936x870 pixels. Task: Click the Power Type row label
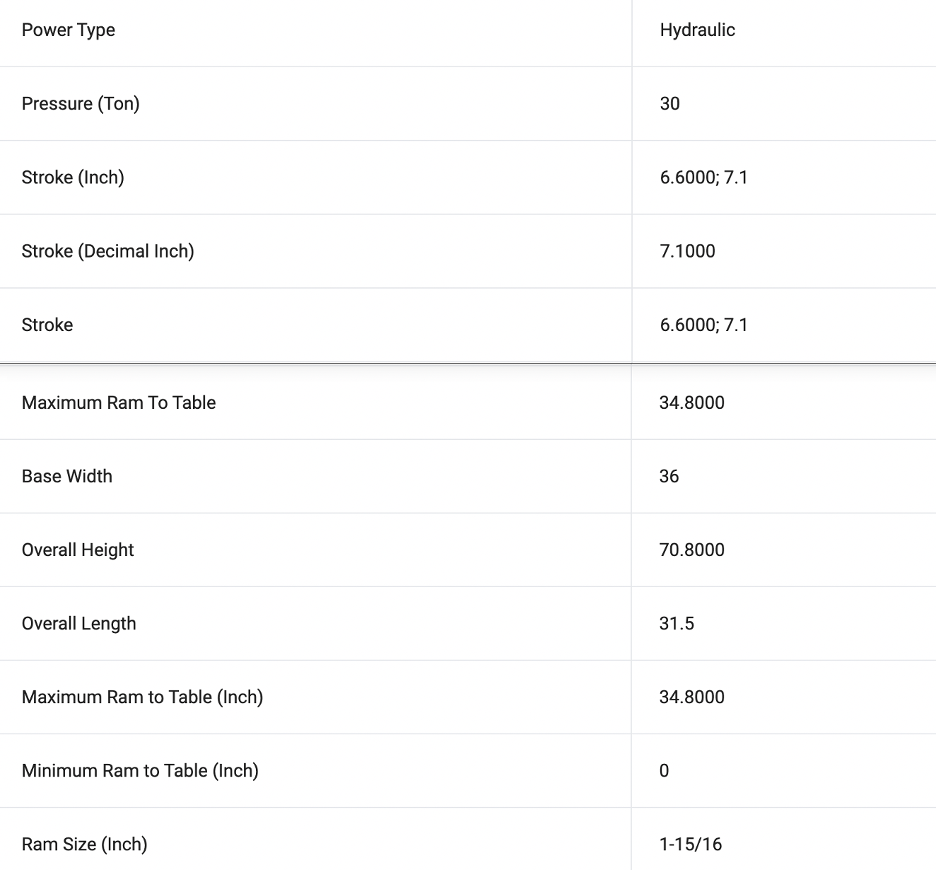(x=68, y=30)
